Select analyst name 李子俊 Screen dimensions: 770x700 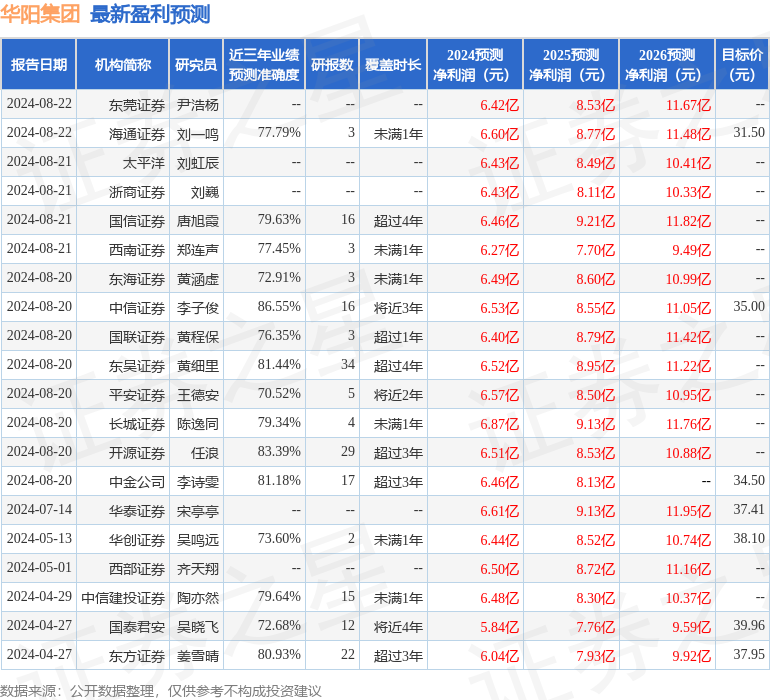point(197,308)
